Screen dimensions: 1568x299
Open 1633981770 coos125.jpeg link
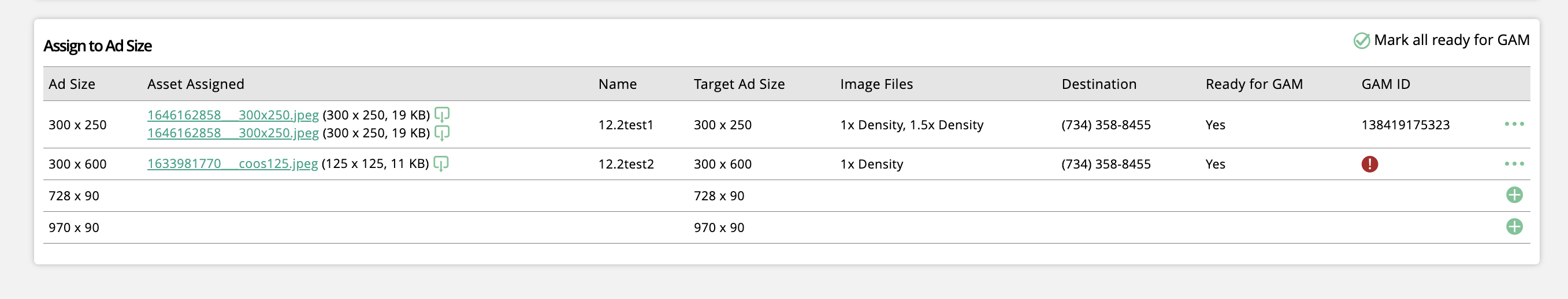pyautogui.click(x=232, y=164)
